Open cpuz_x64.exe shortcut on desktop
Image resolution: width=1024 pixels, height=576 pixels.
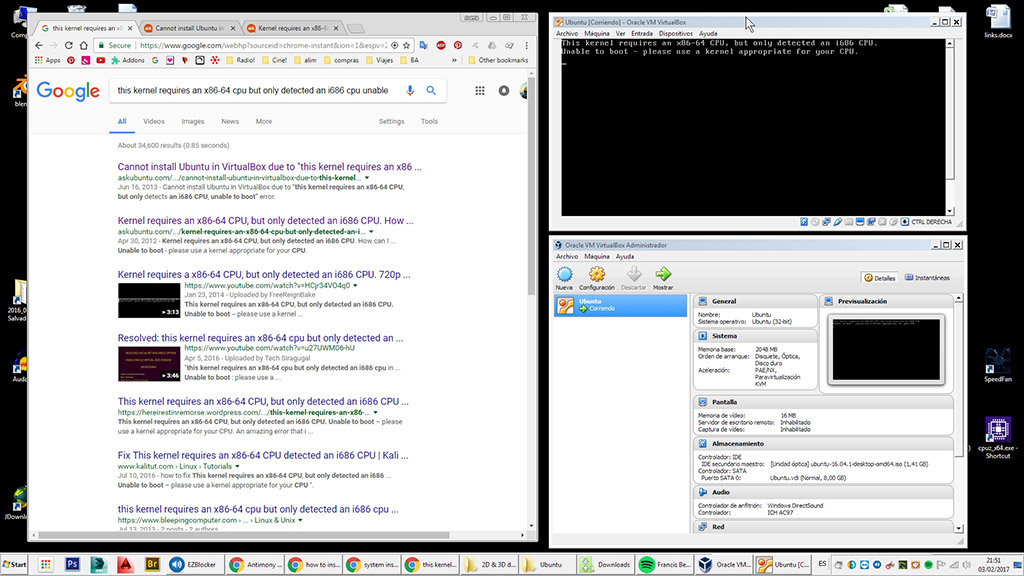(x=997, y=438)
